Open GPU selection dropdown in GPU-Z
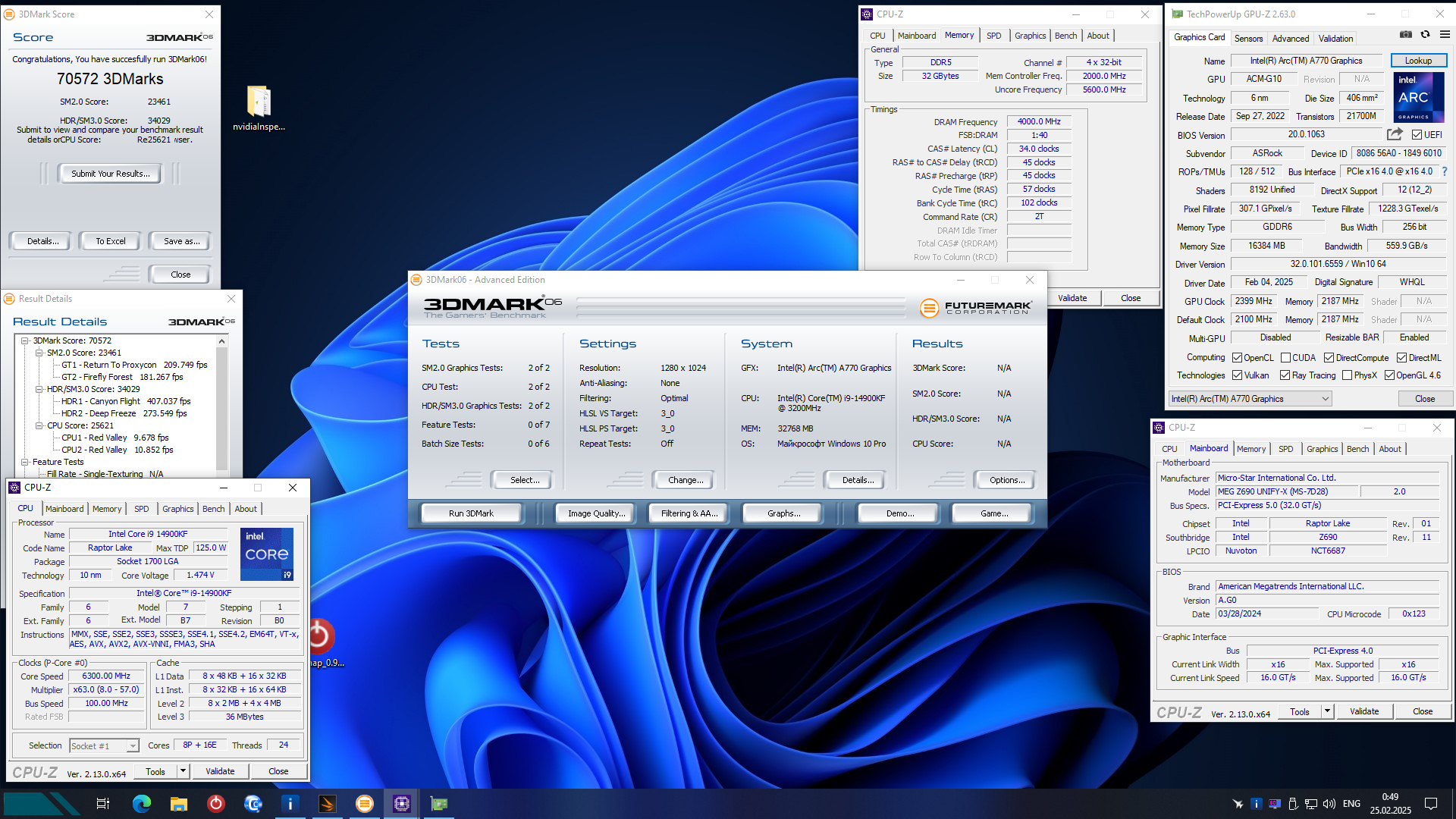Screen dimensions: 1456x819 [1250, 399]
